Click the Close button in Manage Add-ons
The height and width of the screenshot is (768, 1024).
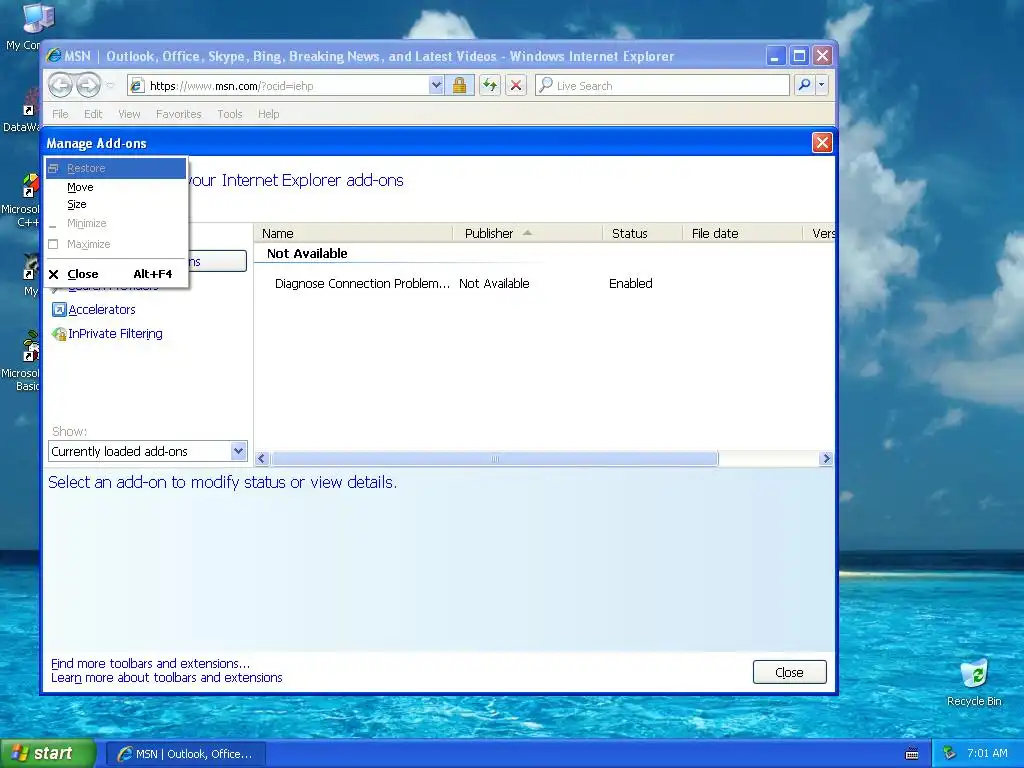click(x=790, y=672)
